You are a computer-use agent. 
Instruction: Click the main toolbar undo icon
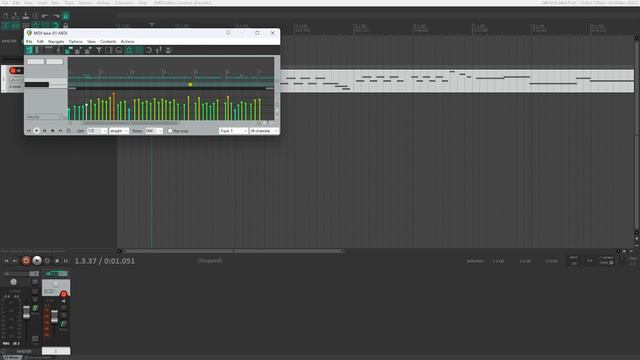45,16
